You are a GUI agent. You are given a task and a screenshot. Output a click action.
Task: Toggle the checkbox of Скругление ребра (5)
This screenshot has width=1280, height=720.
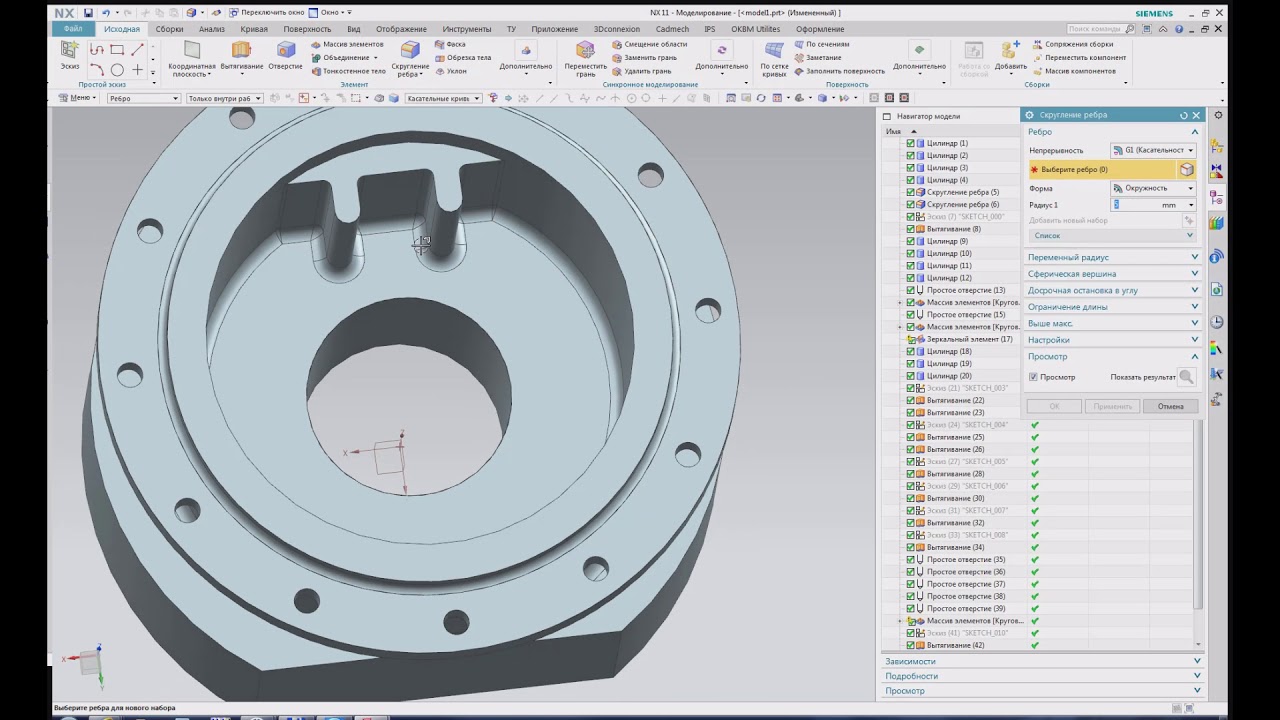pyautogui.click(x=910, y=192)
